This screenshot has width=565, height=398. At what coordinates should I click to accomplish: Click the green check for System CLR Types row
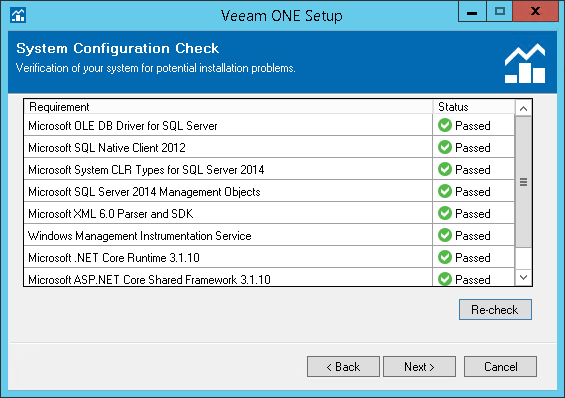pos(445,169)
